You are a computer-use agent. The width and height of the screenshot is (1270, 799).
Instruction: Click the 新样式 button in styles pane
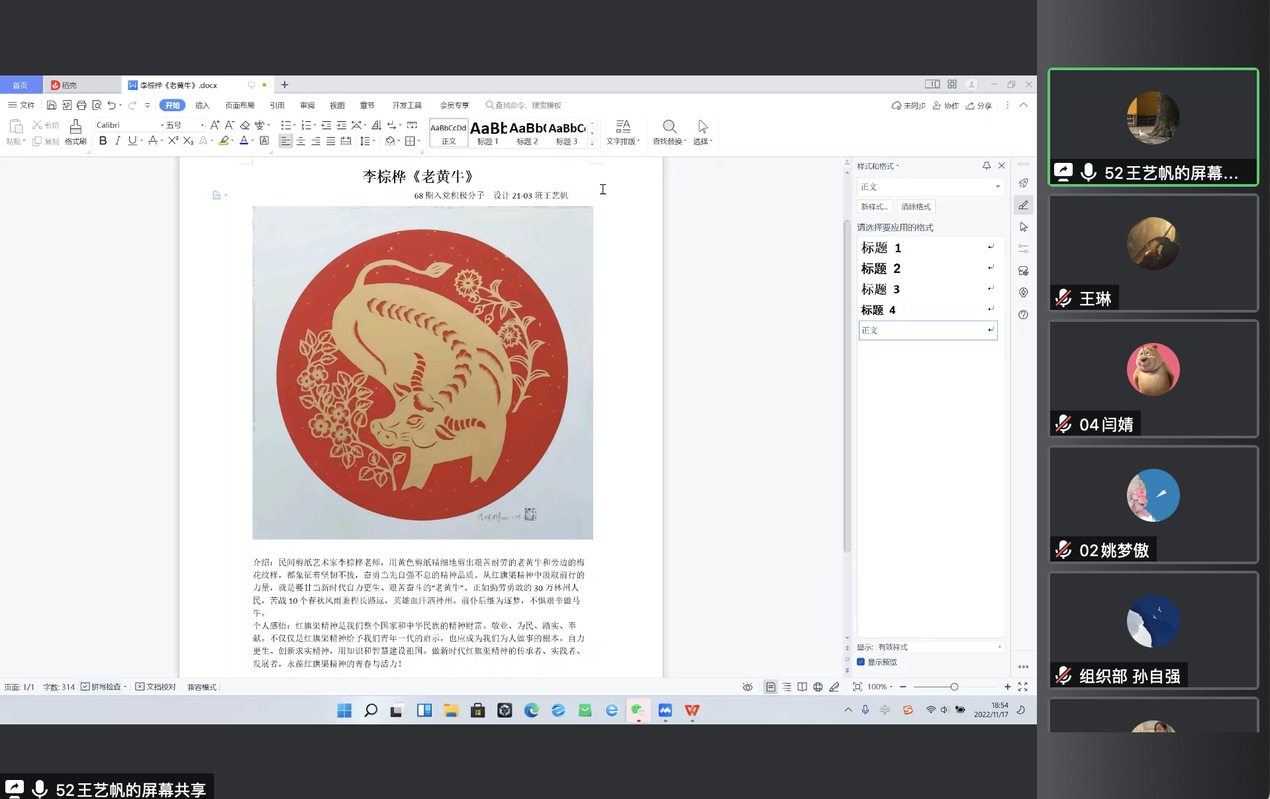875,207
